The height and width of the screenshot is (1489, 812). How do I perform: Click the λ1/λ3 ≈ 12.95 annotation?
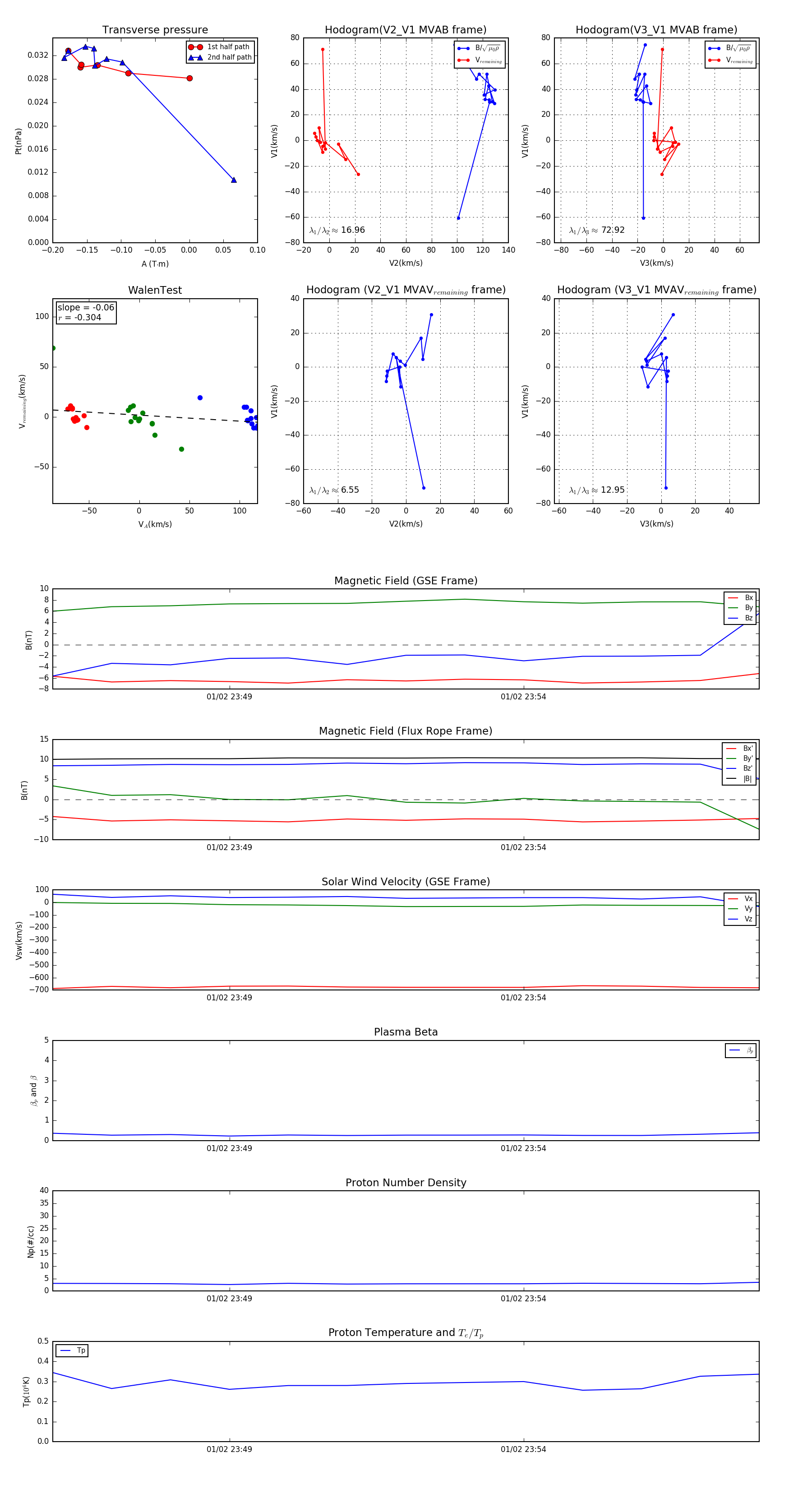pyautogui.click(x=597, y=490)
